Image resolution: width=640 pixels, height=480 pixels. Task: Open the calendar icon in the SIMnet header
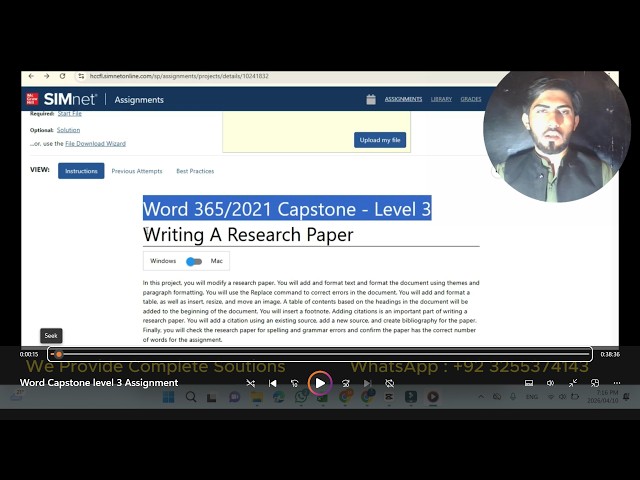(x=371, y=99)
